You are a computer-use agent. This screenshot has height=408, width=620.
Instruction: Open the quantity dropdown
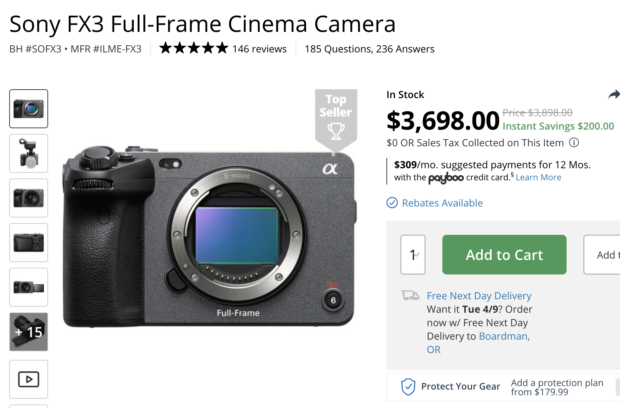(x=413, y=255)
